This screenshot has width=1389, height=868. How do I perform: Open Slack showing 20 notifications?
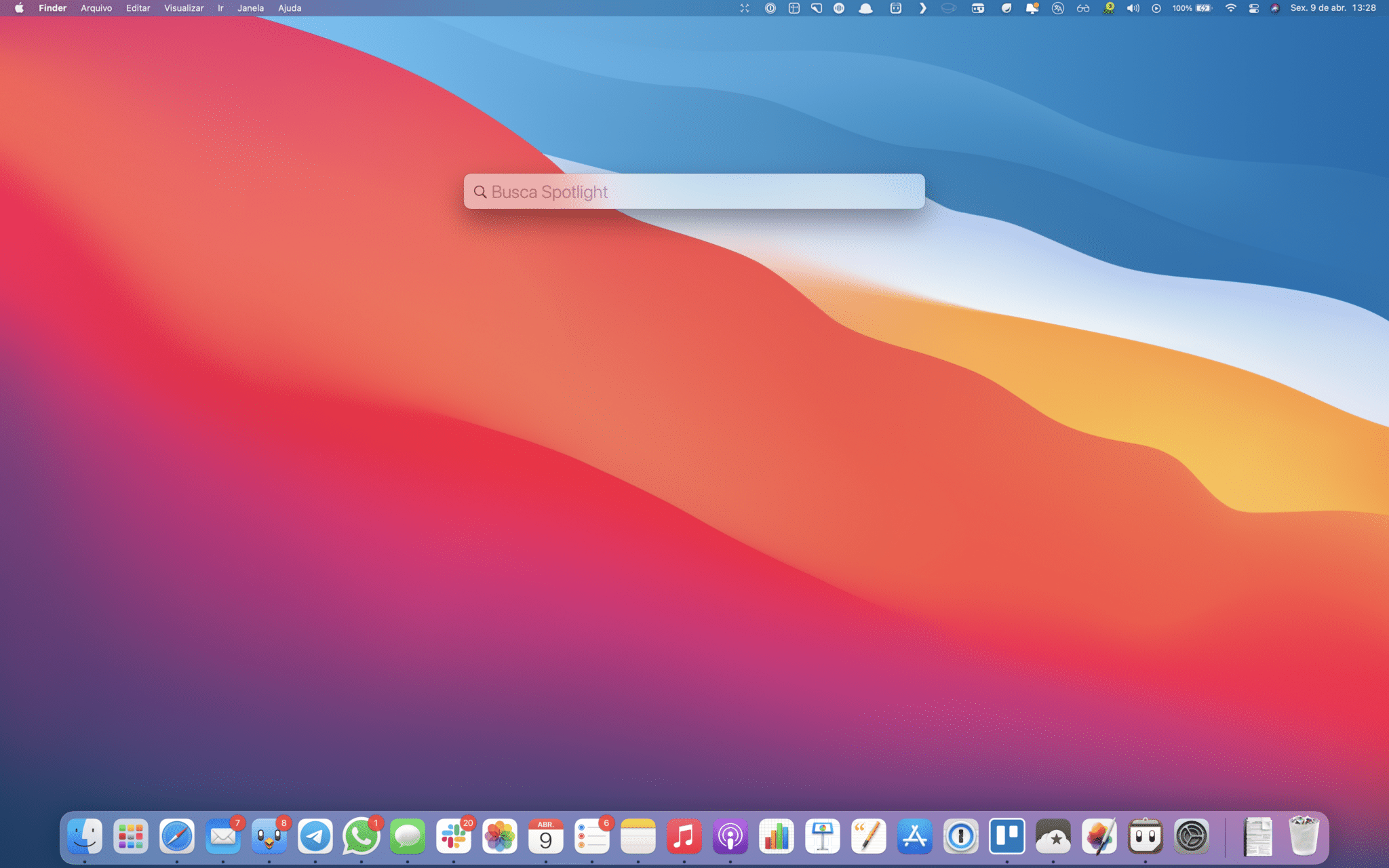454,836
